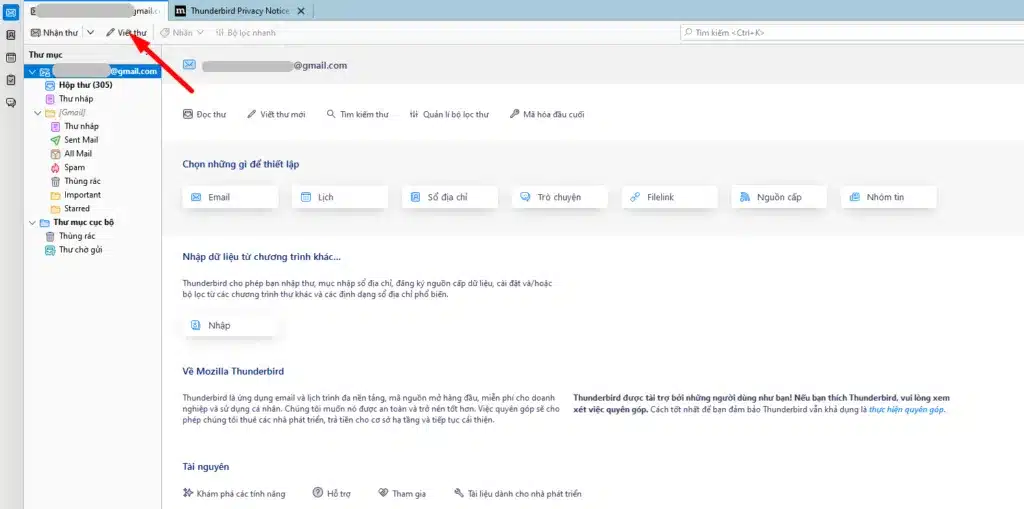Open the Hỗ trợ support link
1024x509 pixels.
pyautogui.click(x=332, y=494)
